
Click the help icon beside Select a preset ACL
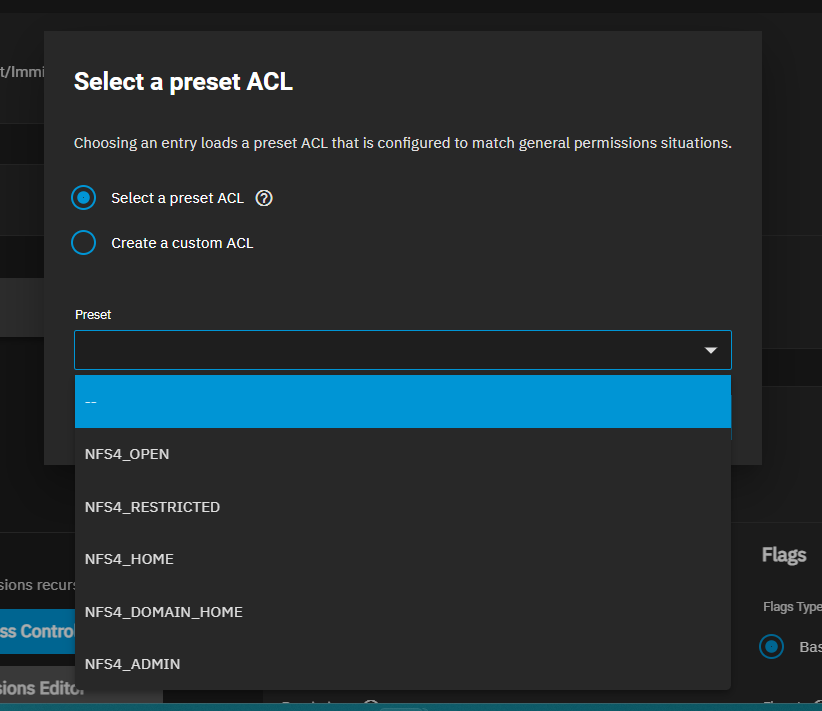click(264, 198)
